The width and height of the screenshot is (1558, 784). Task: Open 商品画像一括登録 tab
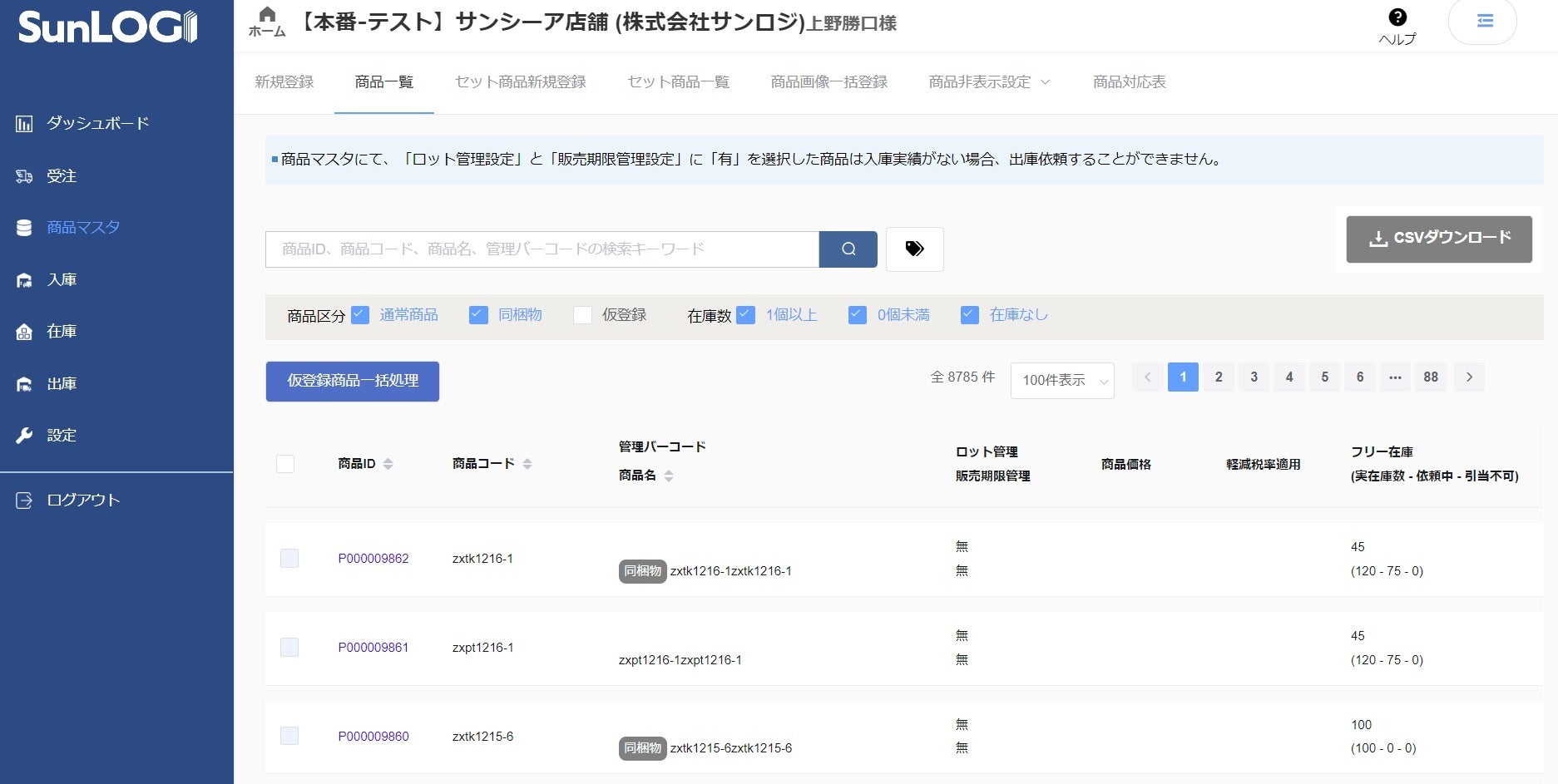(829, 82)
